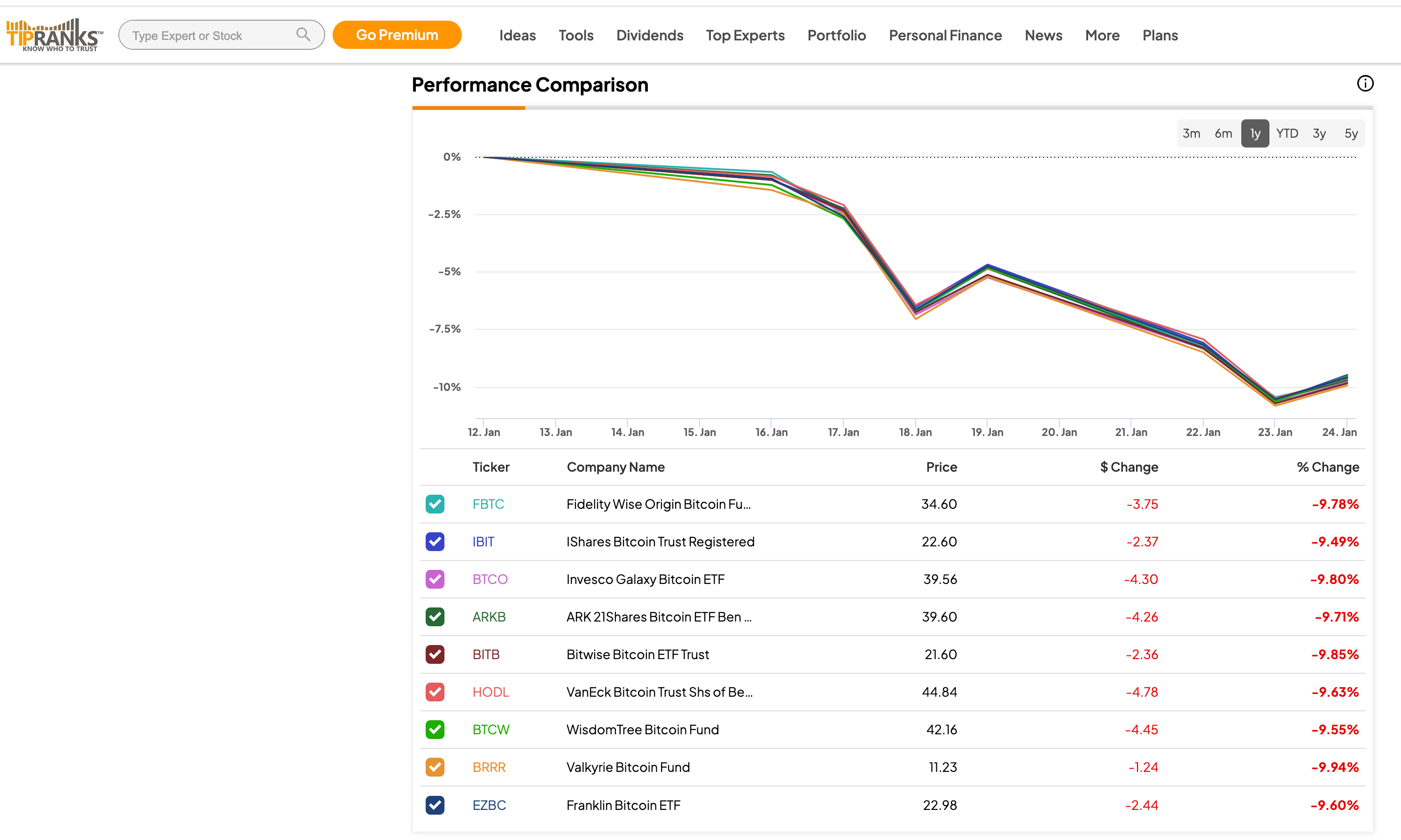Screen dimensions: 1401x840
Task: Open the Plans menu
Action: [1160, 36]
